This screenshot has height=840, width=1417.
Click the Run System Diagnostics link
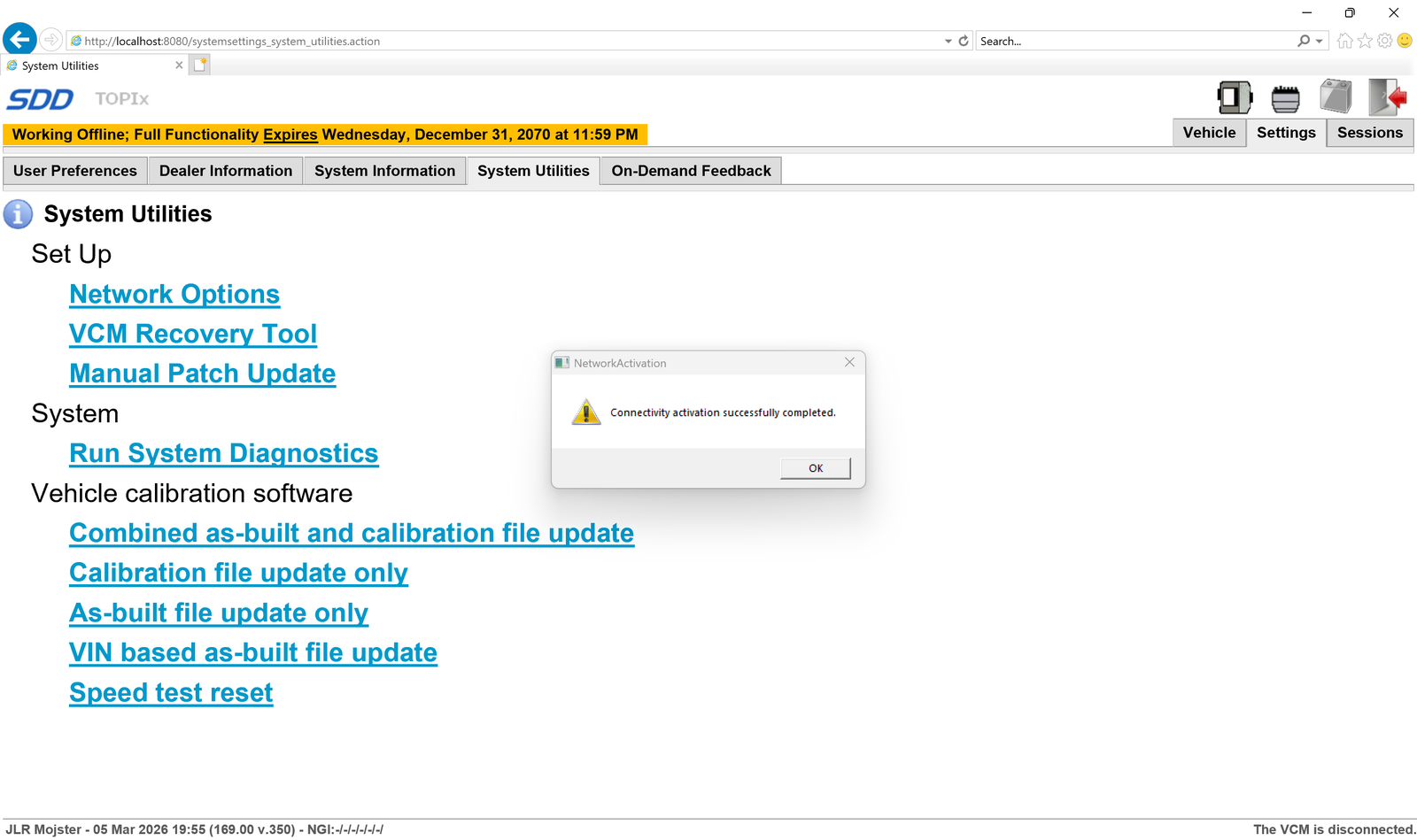[x=224, y=453]
